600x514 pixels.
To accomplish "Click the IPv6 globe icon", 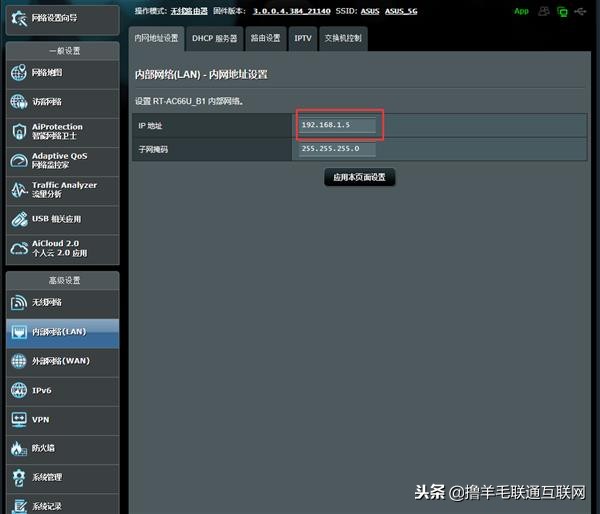I will tap(19, 390).
